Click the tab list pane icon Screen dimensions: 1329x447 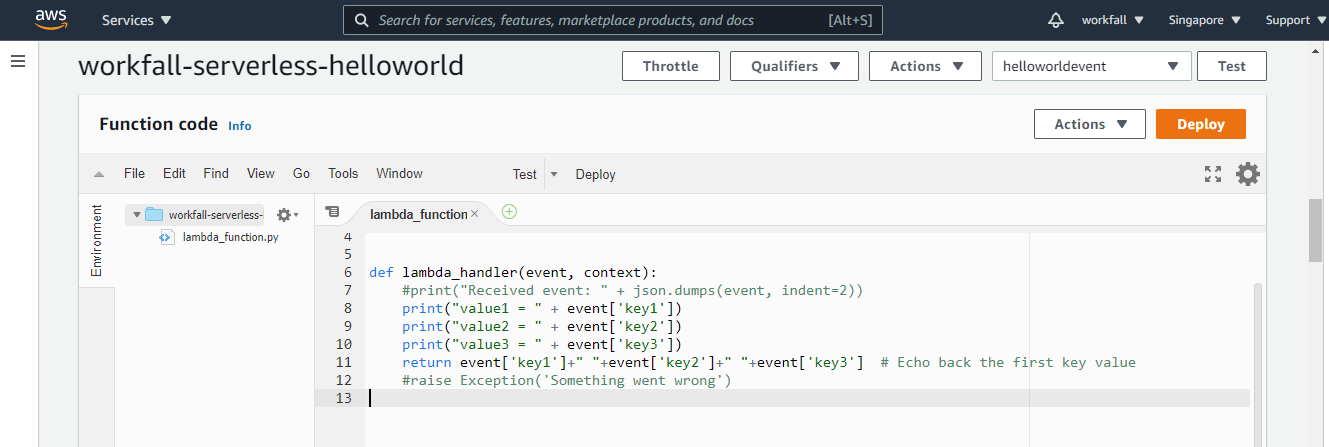pos(332,212)
